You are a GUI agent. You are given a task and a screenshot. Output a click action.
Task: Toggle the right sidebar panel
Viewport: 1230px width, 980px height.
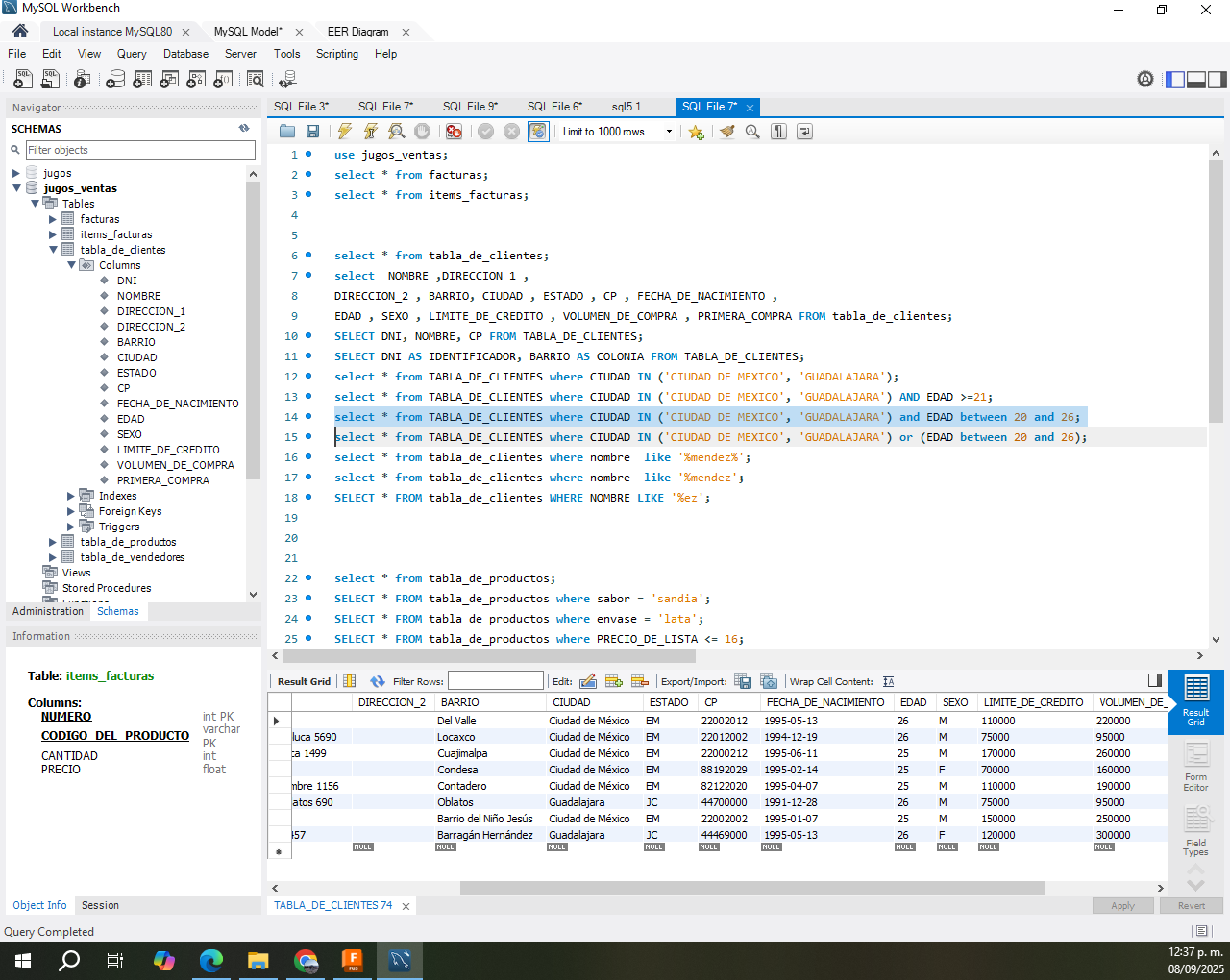pos(1218,80)
